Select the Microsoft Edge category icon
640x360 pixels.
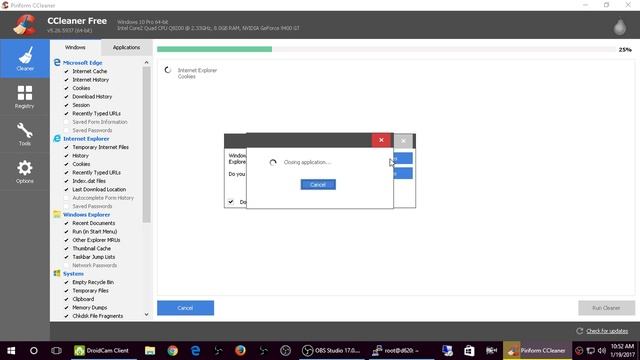pyautogui.click(x=57, y=62)
